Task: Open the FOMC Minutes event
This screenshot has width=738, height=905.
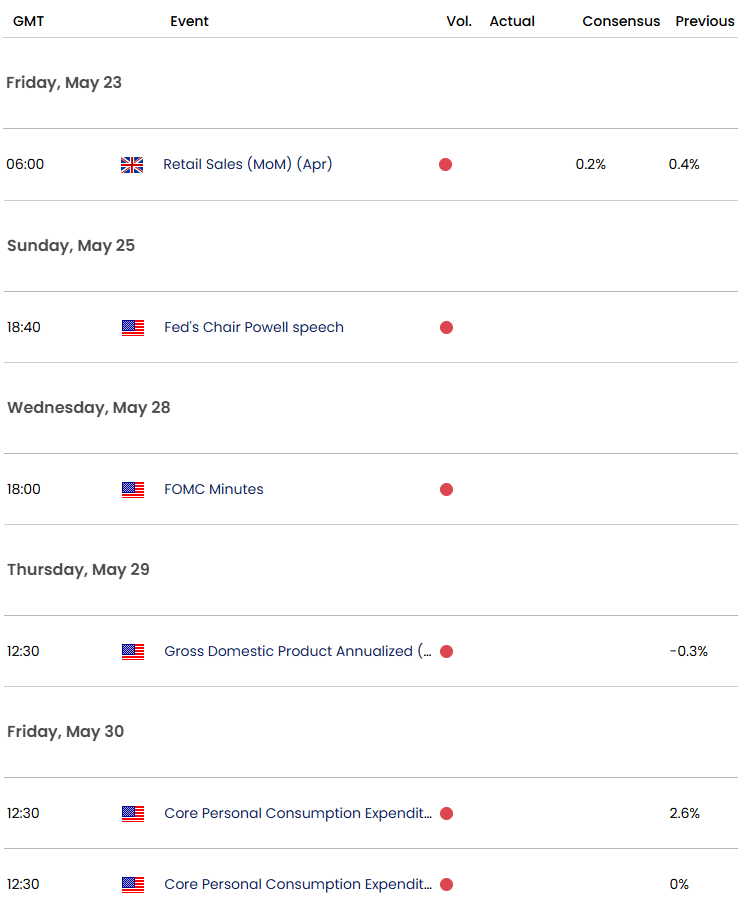Action: click(x=213, y=489)
